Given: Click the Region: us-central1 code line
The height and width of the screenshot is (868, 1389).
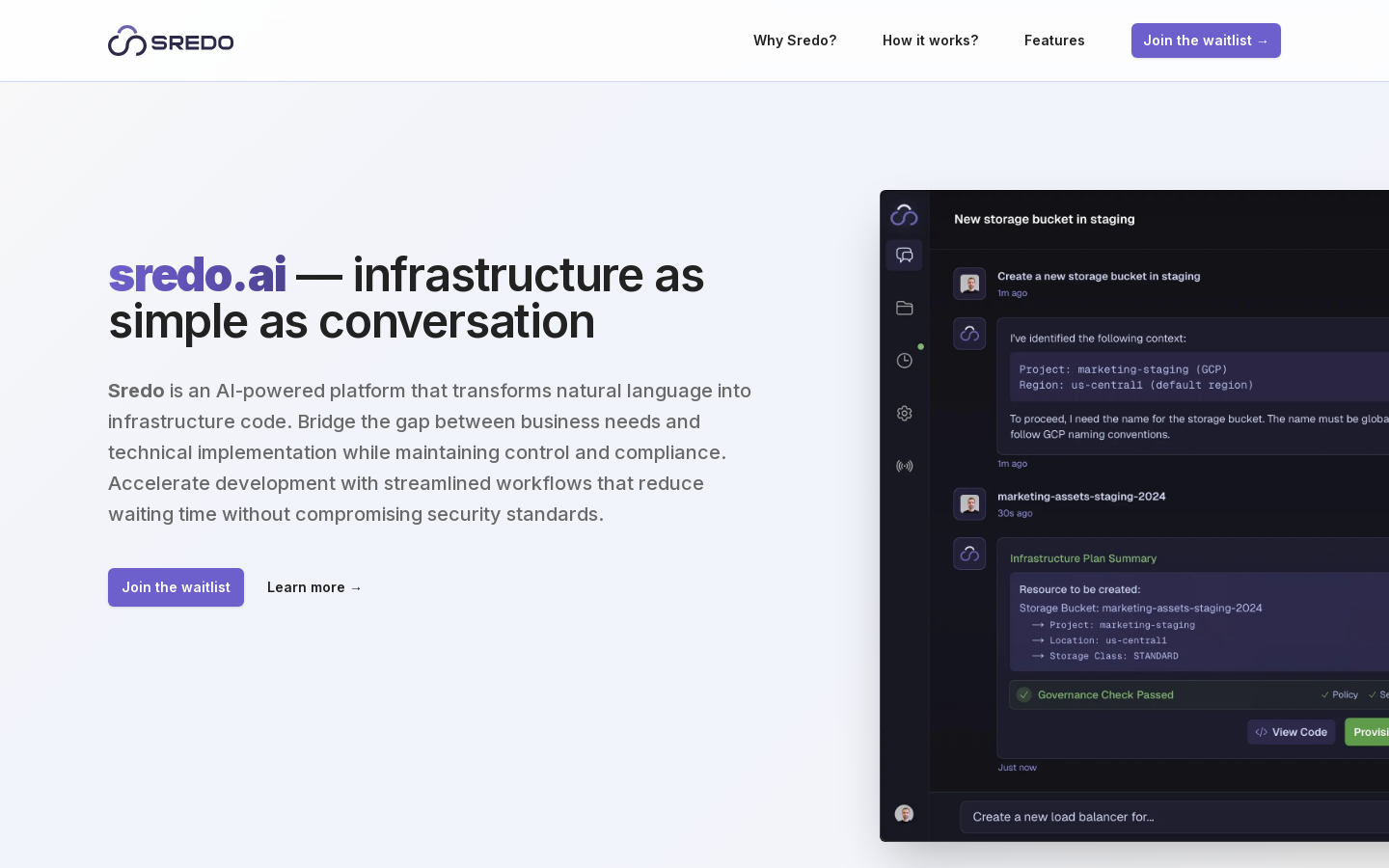Looking at the screenshot, I should [x=1136, y=385].
